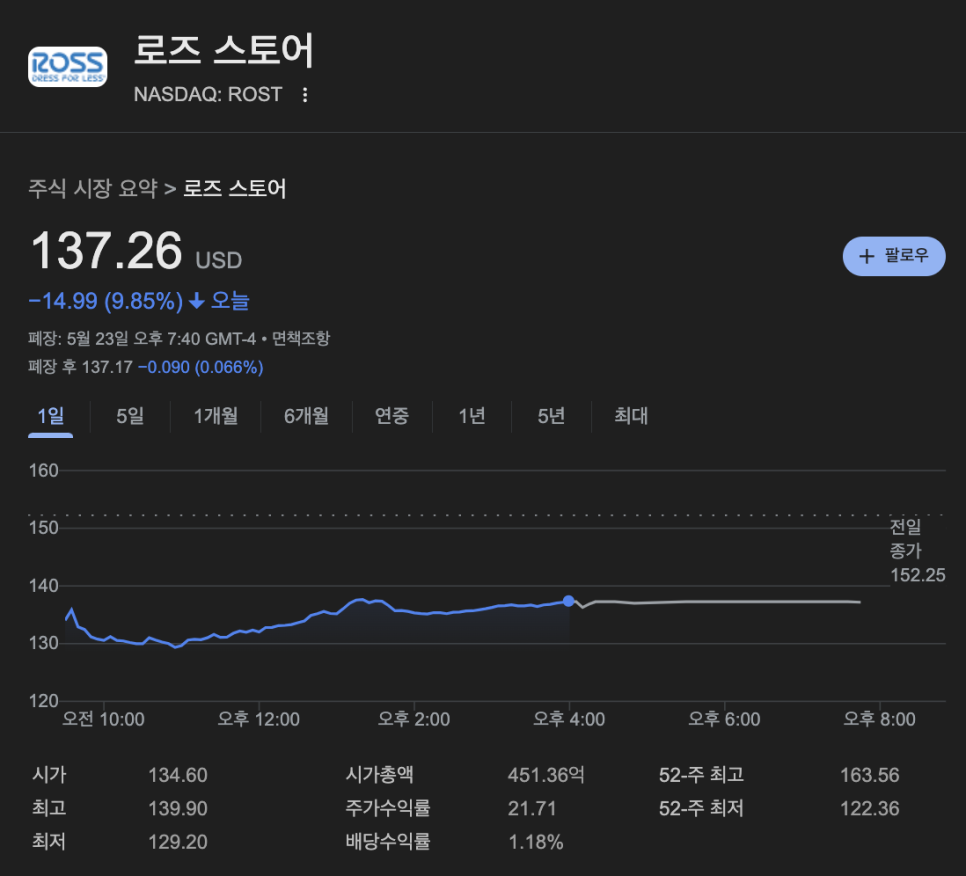The image size is (966, 876).
Task: Click the 120 price axis label
Action: coord(44,701)
